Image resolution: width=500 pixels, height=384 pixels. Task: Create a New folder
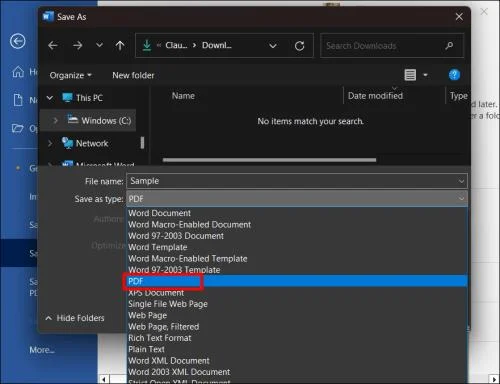[133, 75]
